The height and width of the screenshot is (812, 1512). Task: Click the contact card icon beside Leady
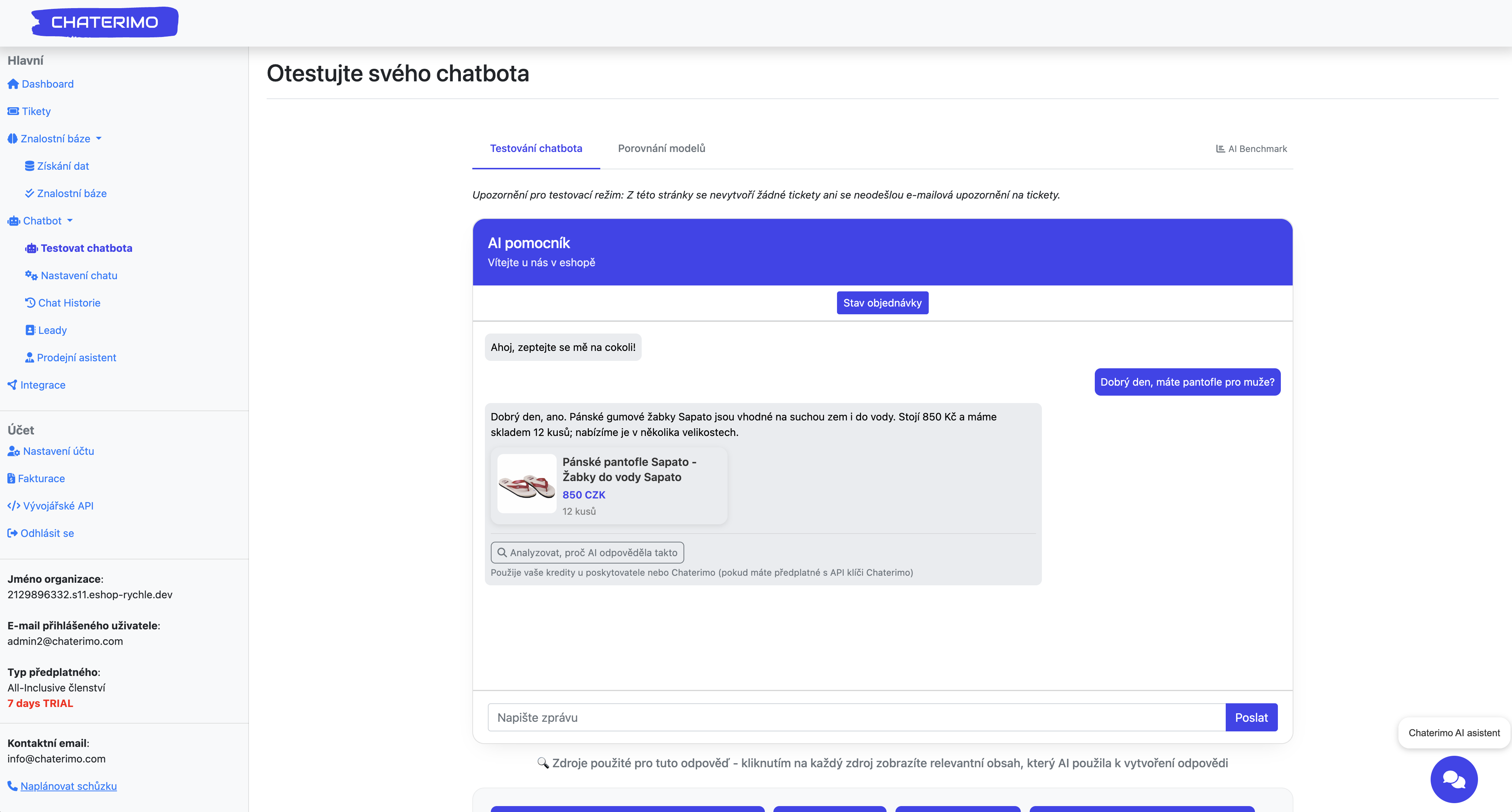[30, 330]
